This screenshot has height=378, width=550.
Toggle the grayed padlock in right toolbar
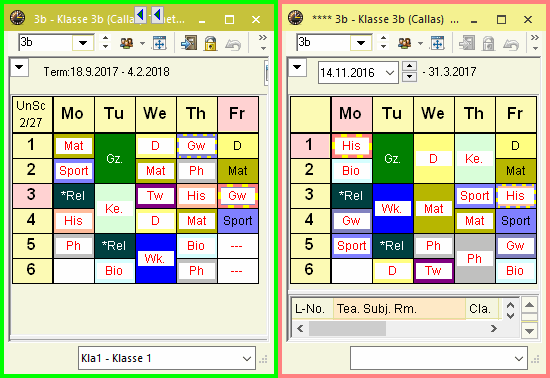click(488, 43)
